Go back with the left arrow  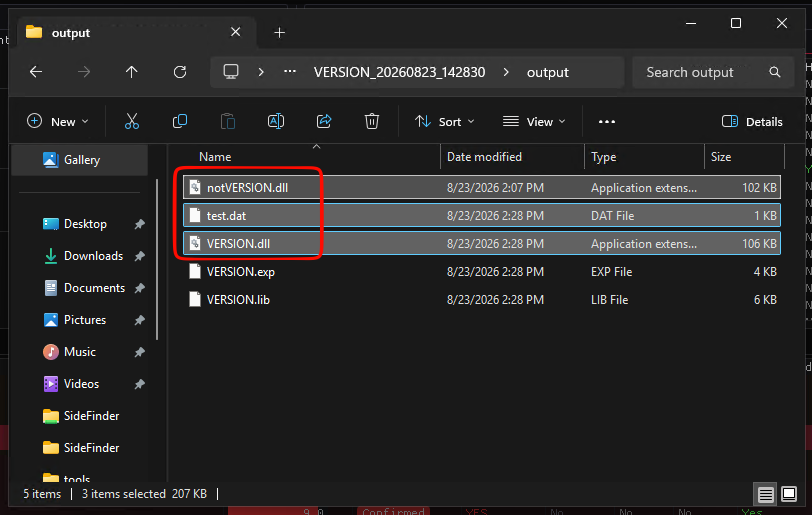(x=36, y=72)
